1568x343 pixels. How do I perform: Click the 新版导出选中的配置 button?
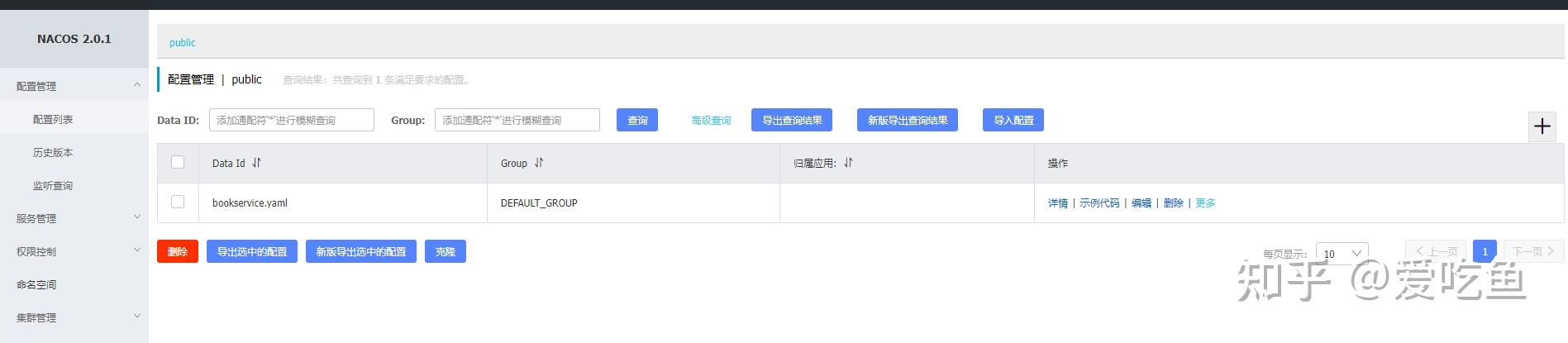(x=361, y=251)
